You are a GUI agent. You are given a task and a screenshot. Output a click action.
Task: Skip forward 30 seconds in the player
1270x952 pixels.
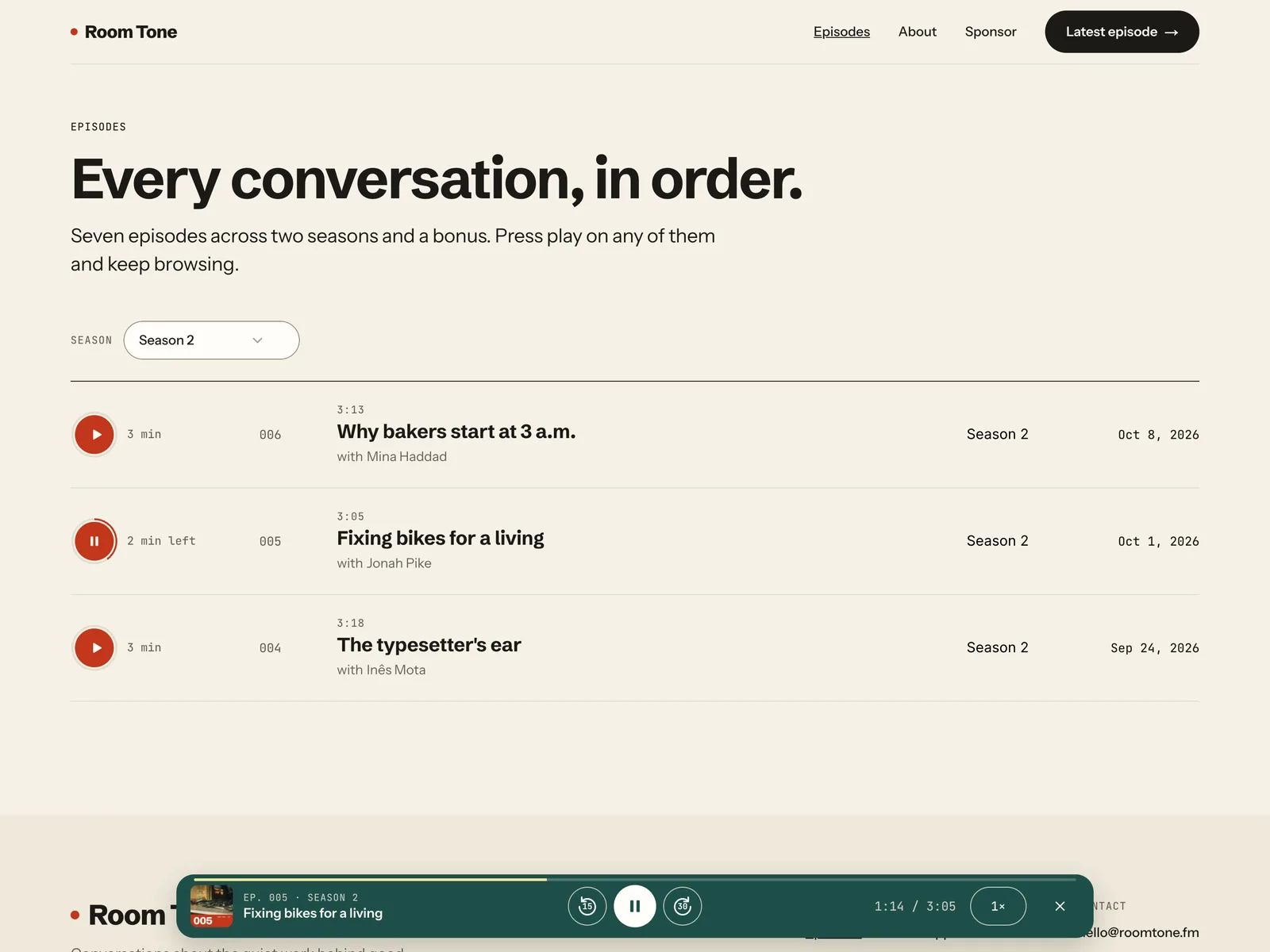pyautogui.click(x=683, y=906)
